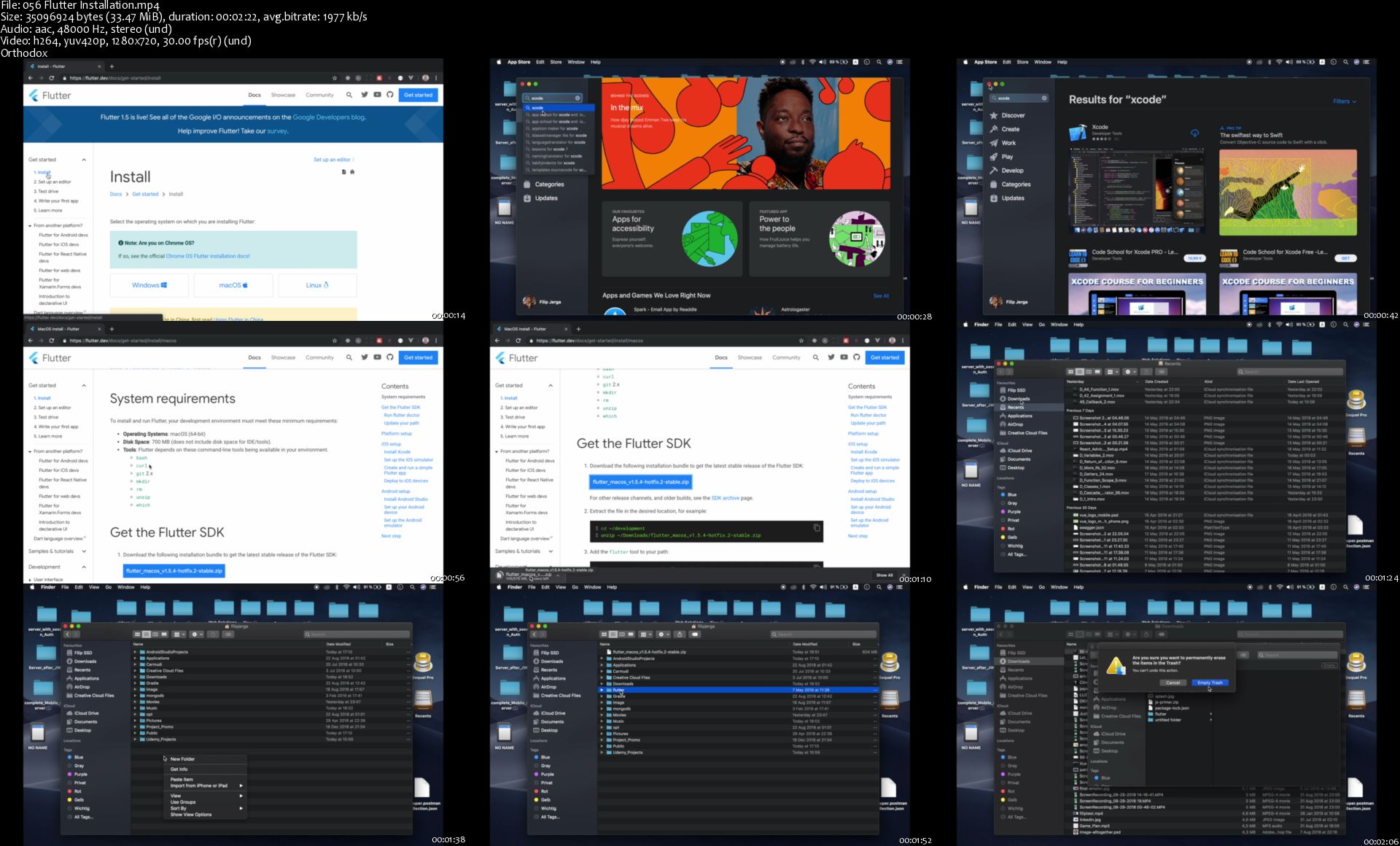Follow the Google Developers blog link at 00:00:14

(329, 117)
